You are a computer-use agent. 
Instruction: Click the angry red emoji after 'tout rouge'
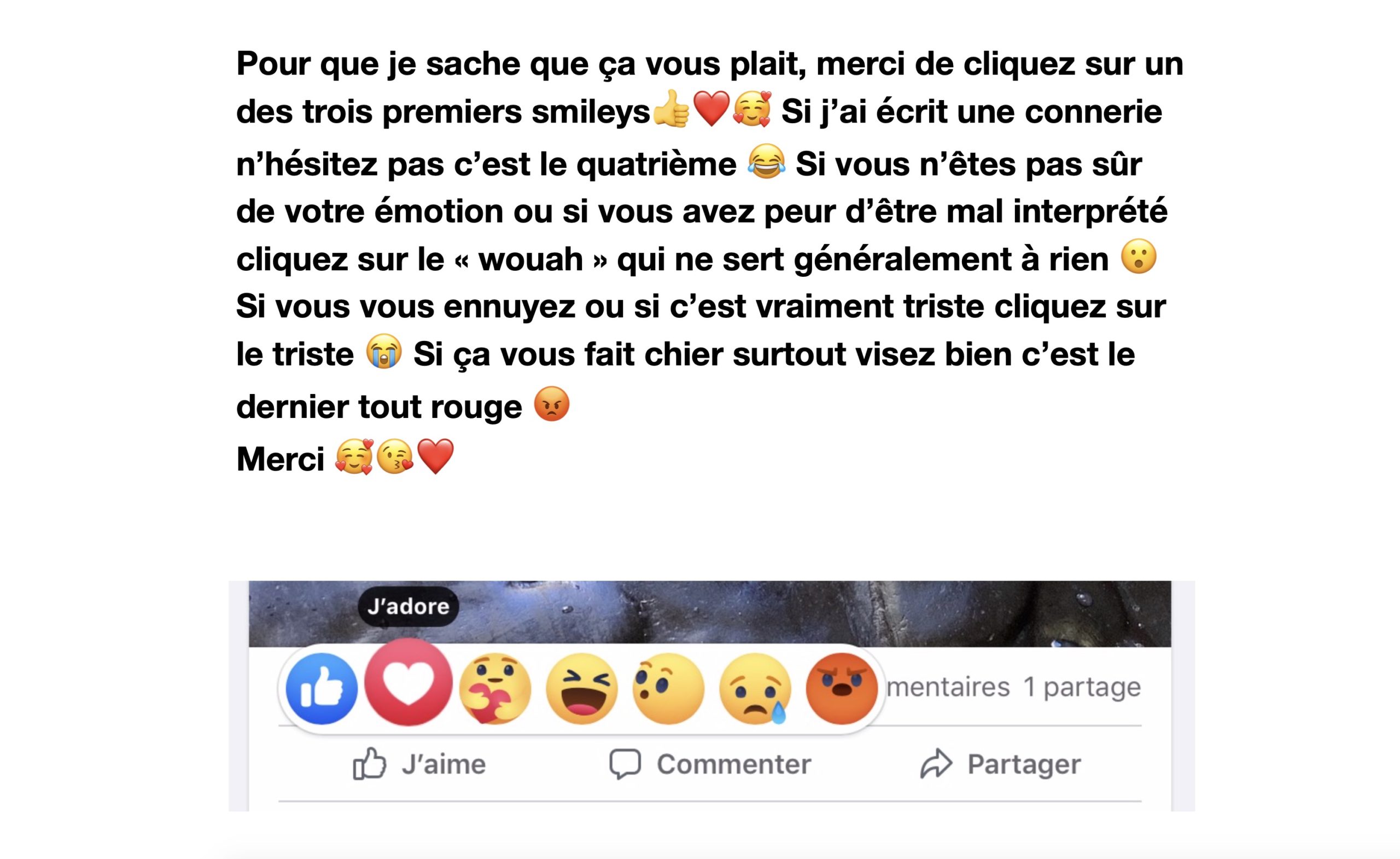552,404
